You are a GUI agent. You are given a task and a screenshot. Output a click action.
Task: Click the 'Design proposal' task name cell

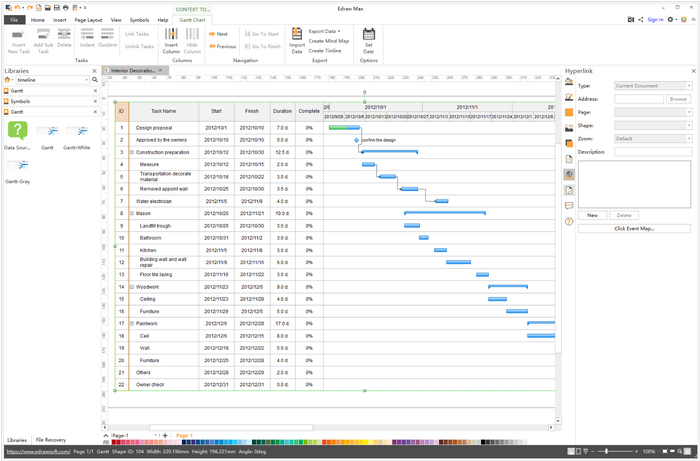[x=163, y=128]
